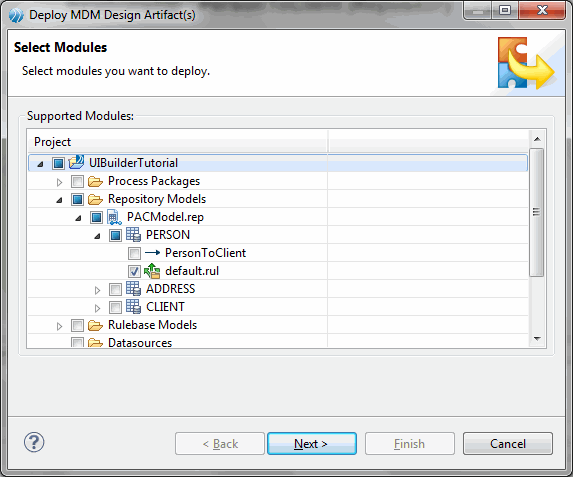Click the scrollbar down arrow
The image size is (573, 477).
click(537, 338)
